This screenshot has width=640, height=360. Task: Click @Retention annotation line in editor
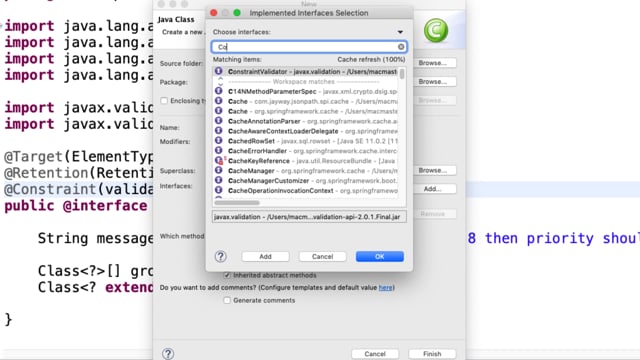[79, 173]
